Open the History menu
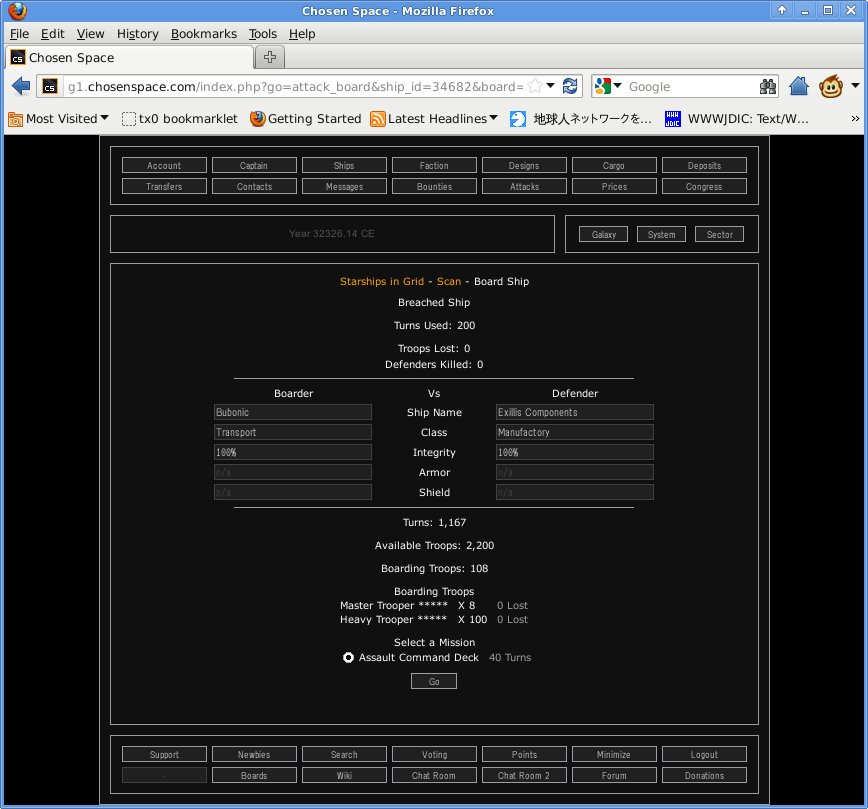 click(x=137, y=34)
